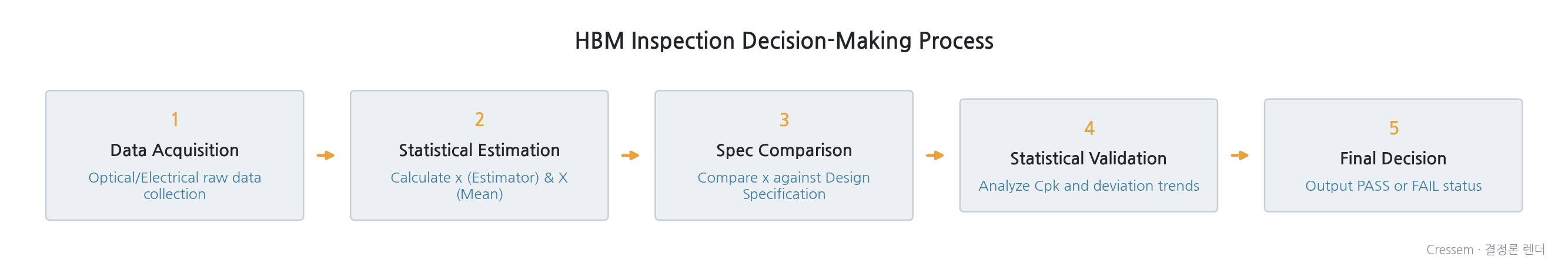
Task: Click the Final Decision heading
Action: [1393, 158]
